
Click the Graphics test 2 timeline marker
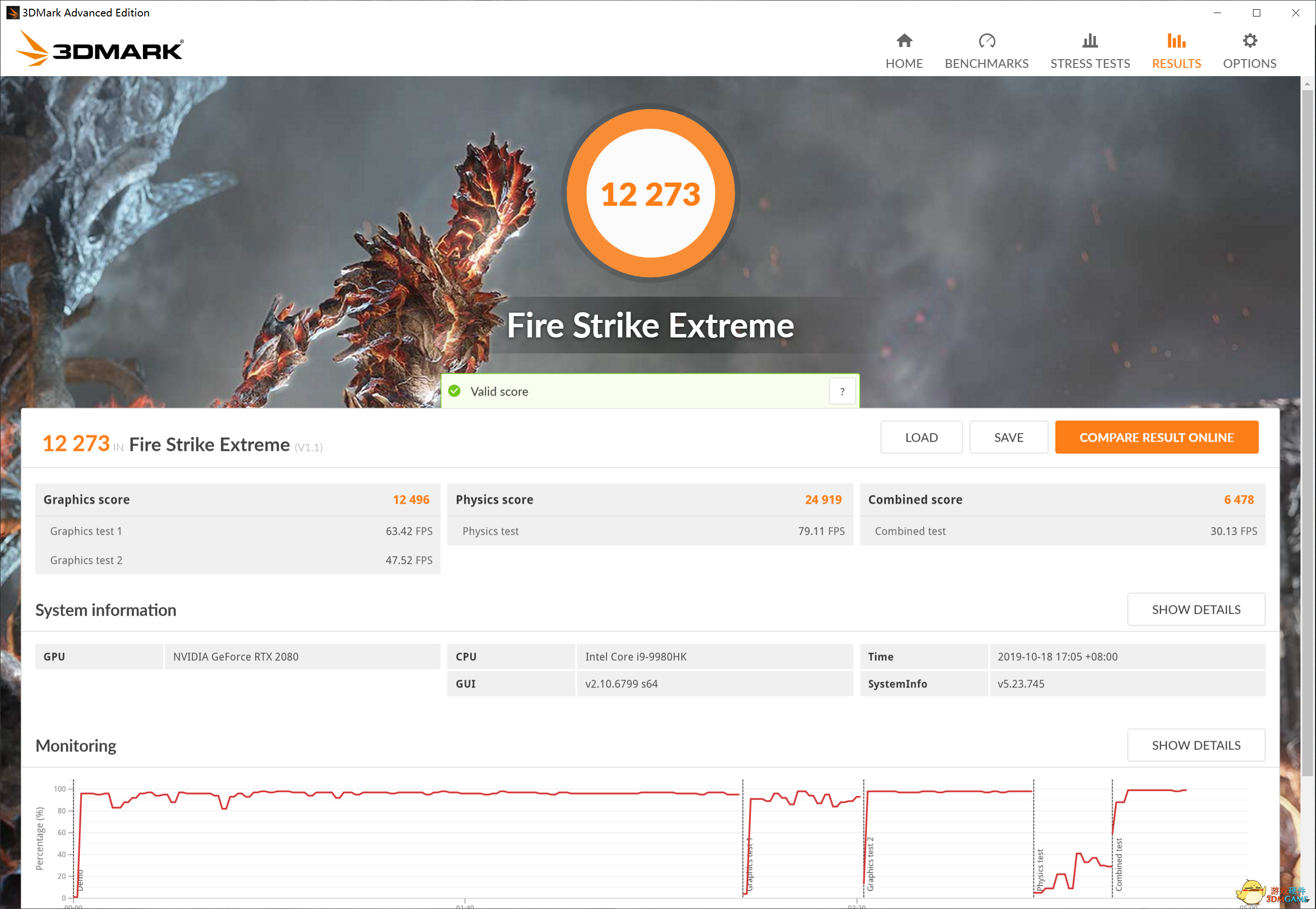point(870,864)
